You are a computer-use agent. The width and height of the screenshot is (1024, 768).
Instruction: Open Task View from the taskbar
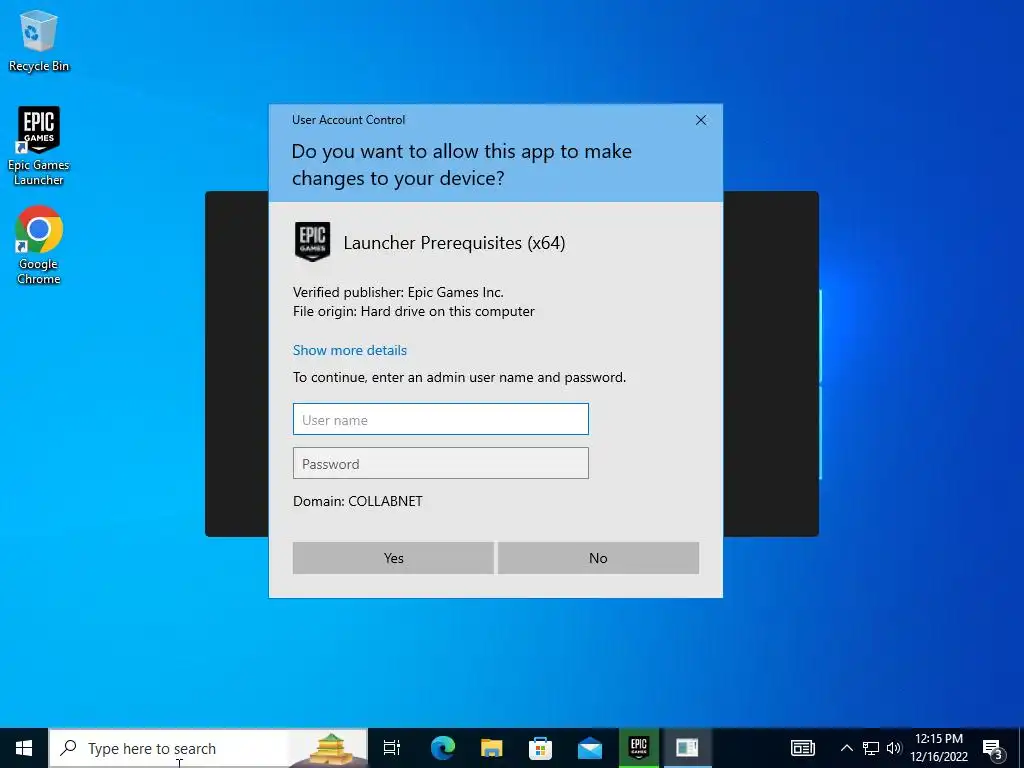point(392,748)
